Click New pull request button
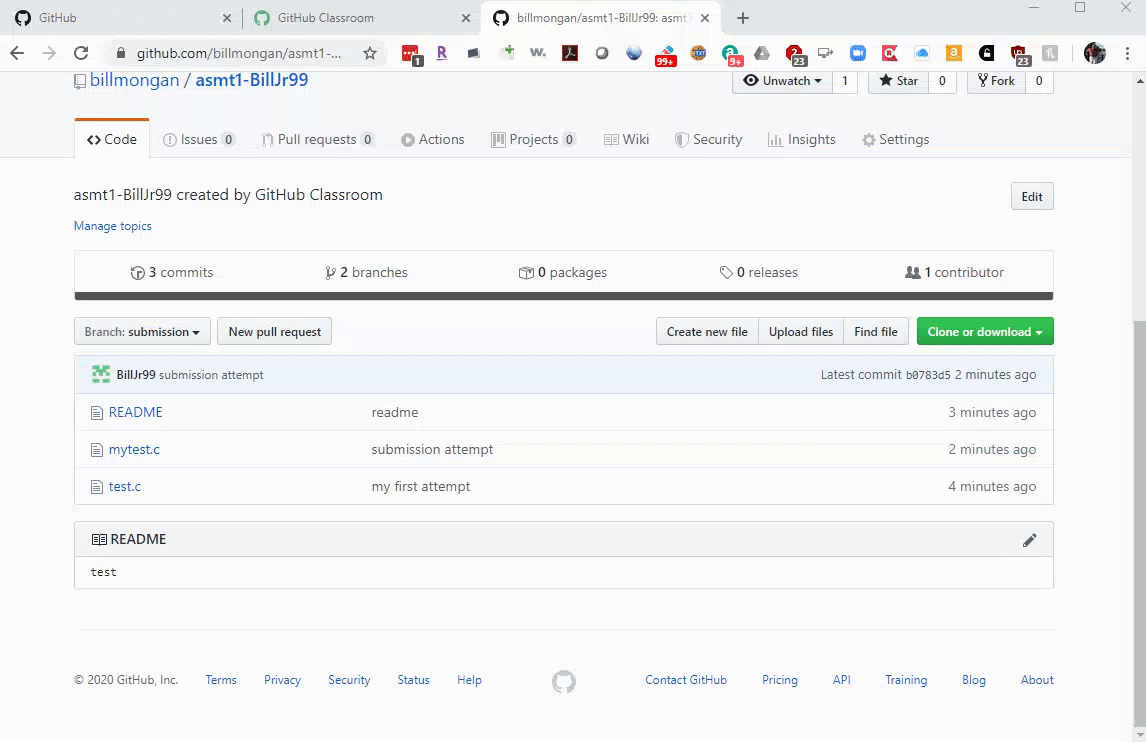The image size is (1146, 742). click(x=274, y=332)
